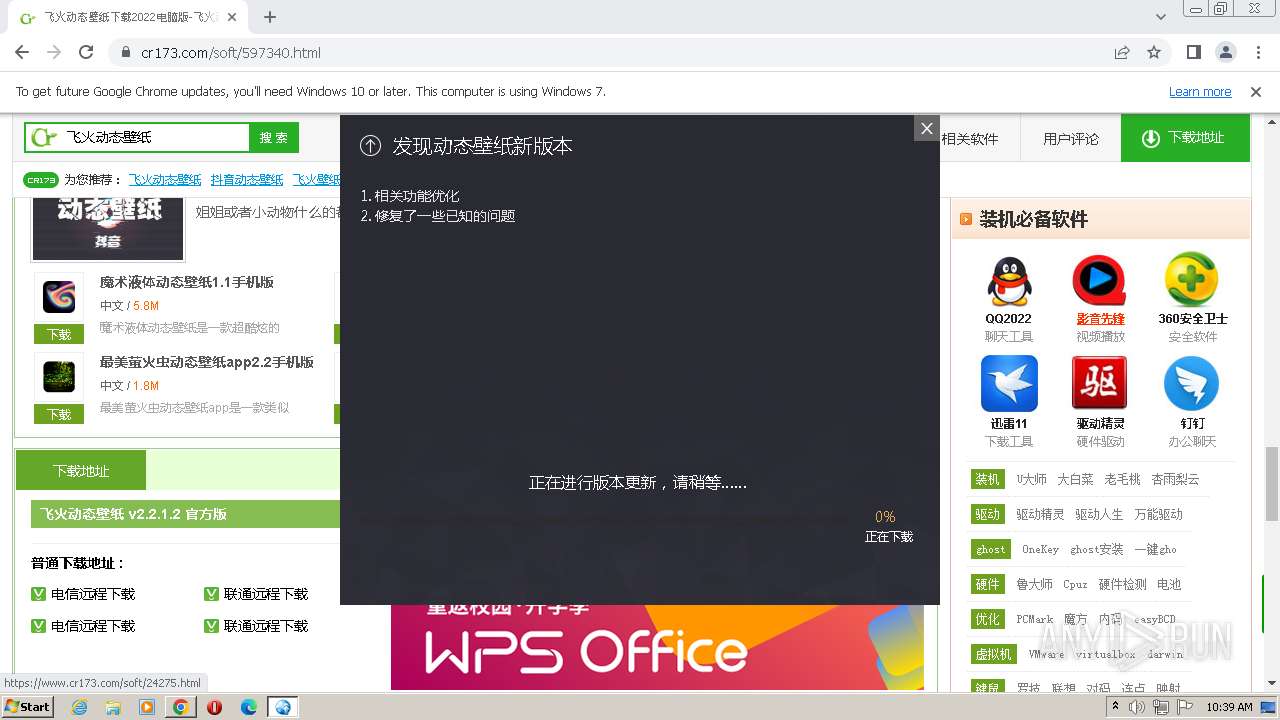The image size is (1280, 720).
Task: Click the 驱动精灵 driver icon
Action: tap(1100, 383)
